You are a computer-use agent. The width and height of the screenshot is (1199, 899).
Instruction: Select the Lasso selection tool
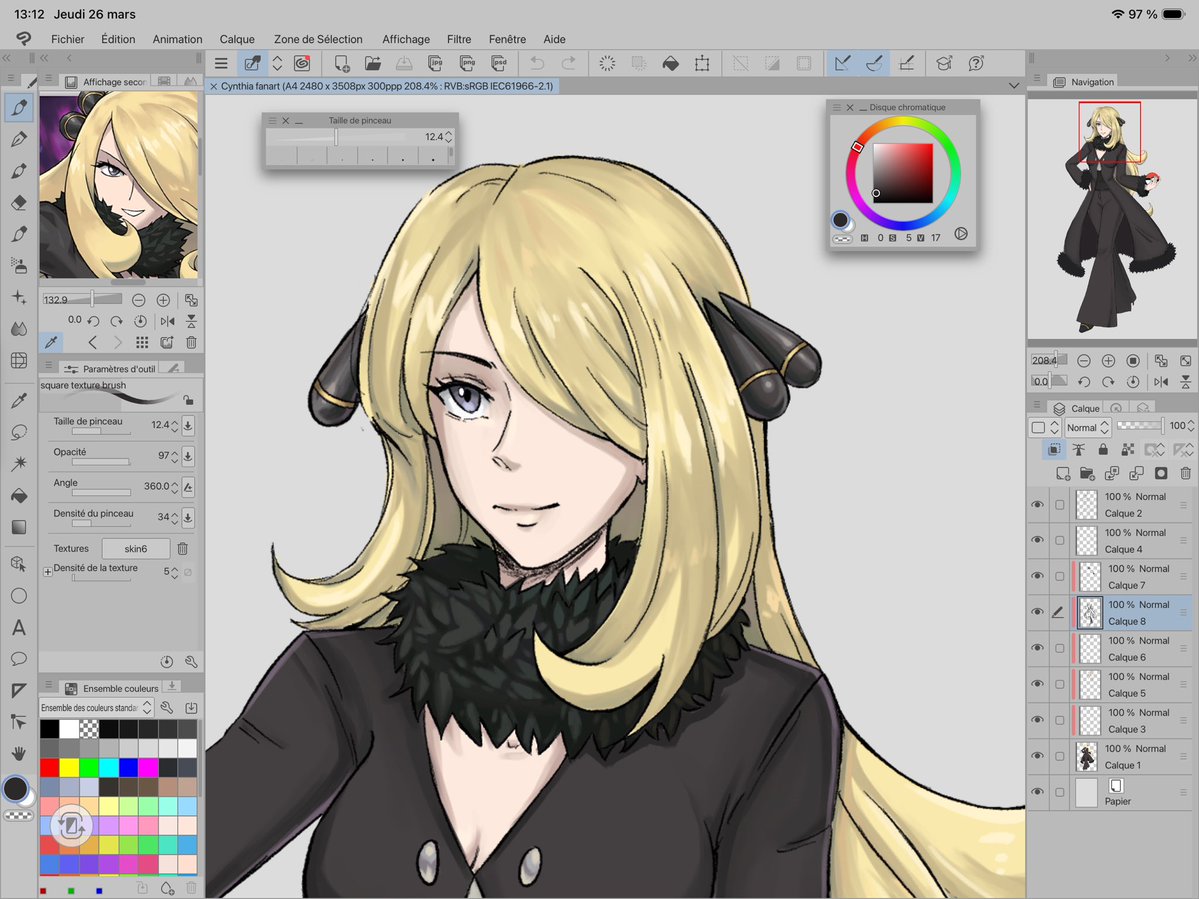pyautogui.click(x=19, y=432)
